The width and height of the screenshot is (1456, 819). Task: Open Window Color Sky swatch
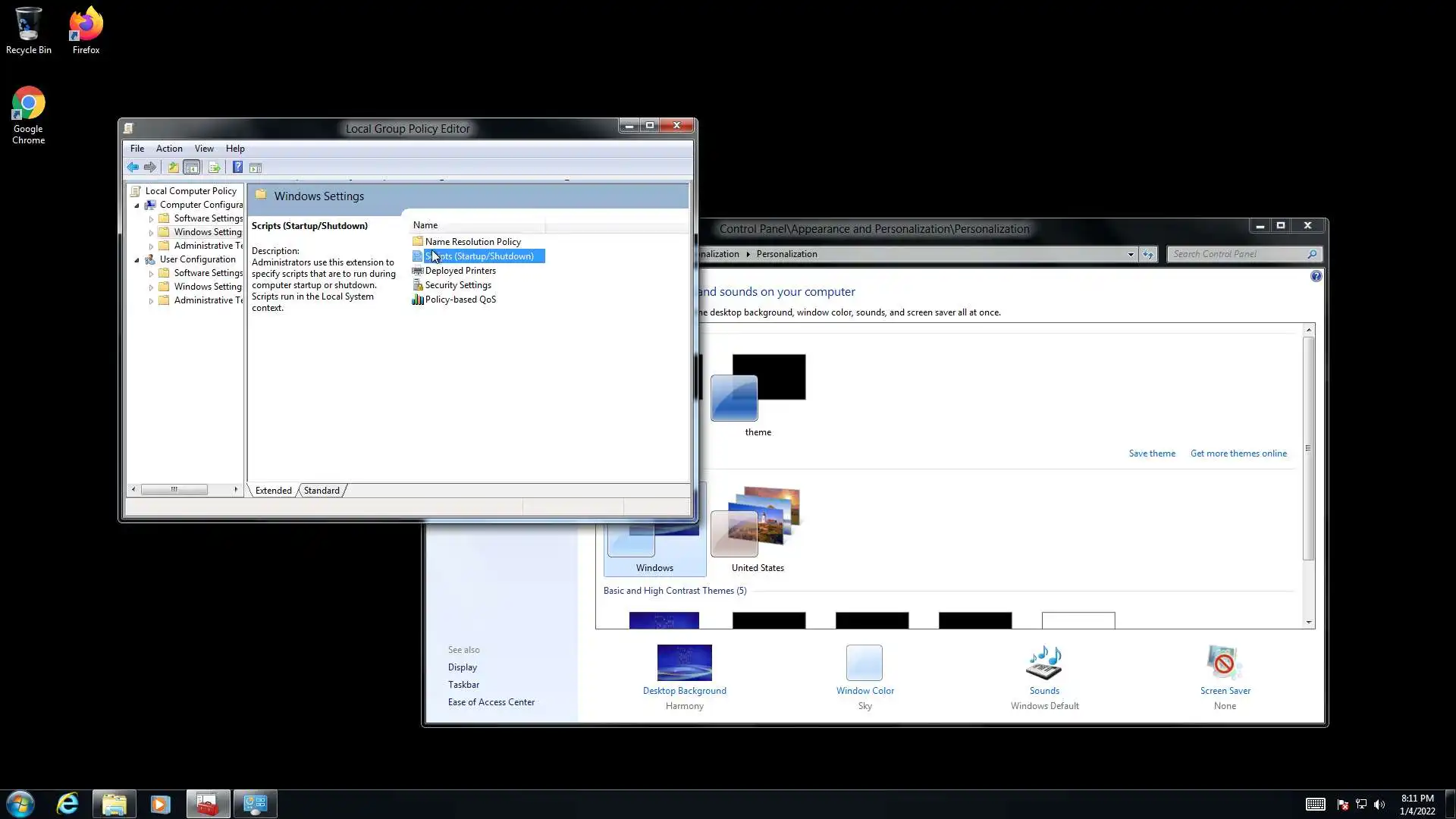tap(864, 664)
